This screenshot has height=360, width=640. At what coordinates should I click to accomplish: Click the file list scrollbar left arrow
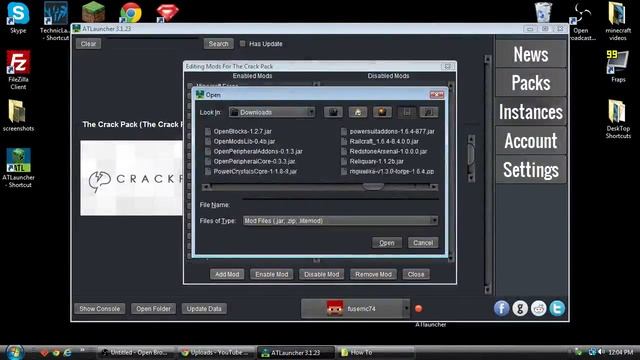(x=206, y=187)
